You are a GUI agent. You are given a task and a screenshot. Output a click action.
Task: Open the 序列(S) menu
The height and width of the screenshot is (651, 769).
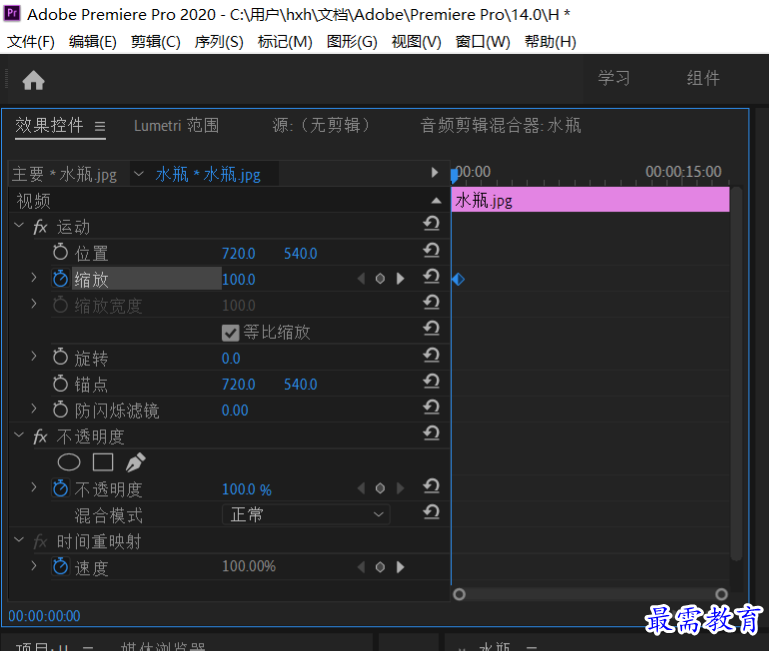coord(219,42)
